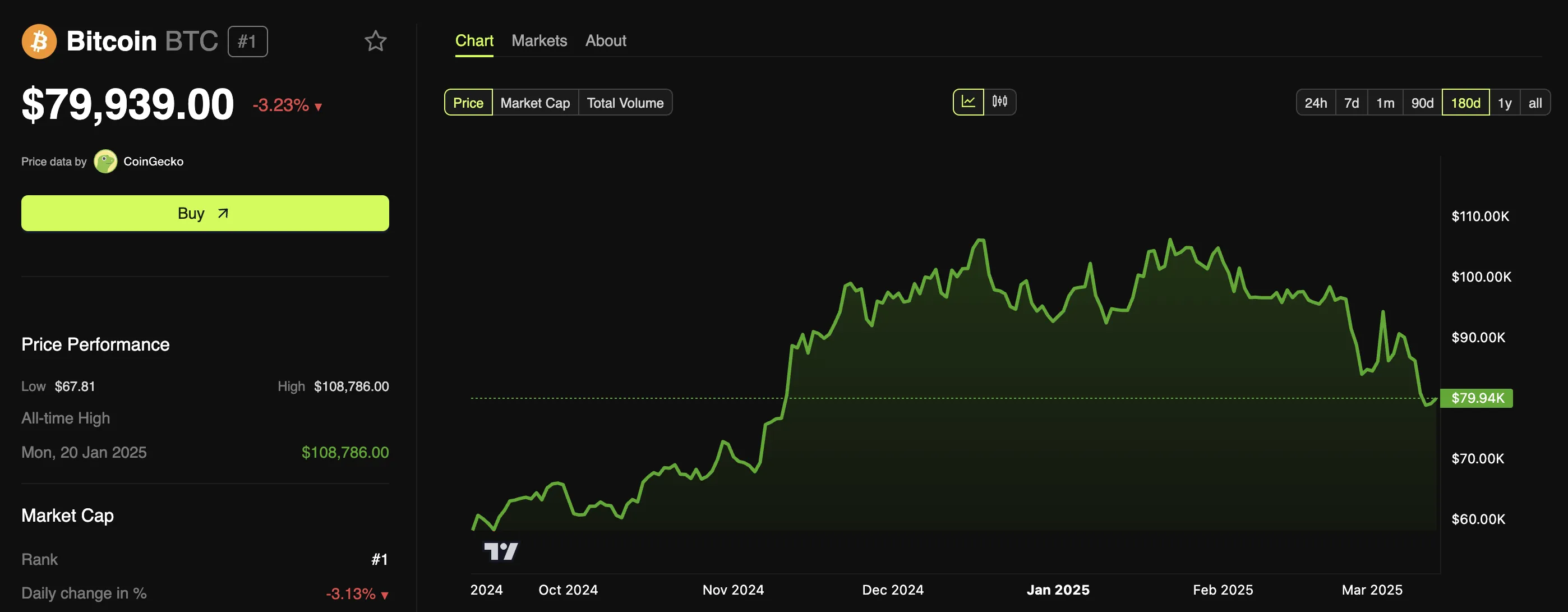1568x612 pixels.
Task: Click the orange Bitcoin logo icon
Action: point(39,42)
